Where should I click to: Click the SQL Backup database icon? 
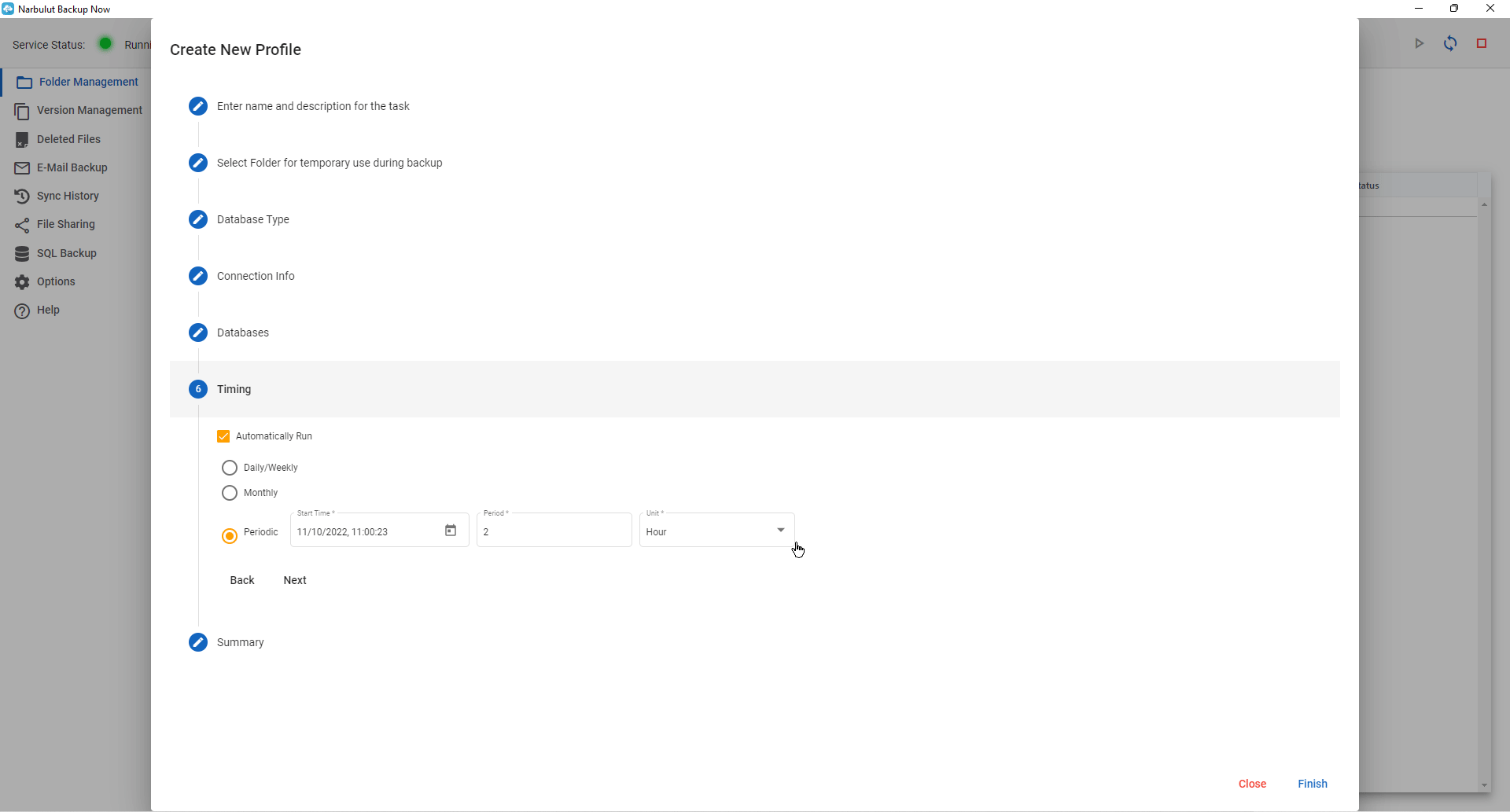point(22,254)
